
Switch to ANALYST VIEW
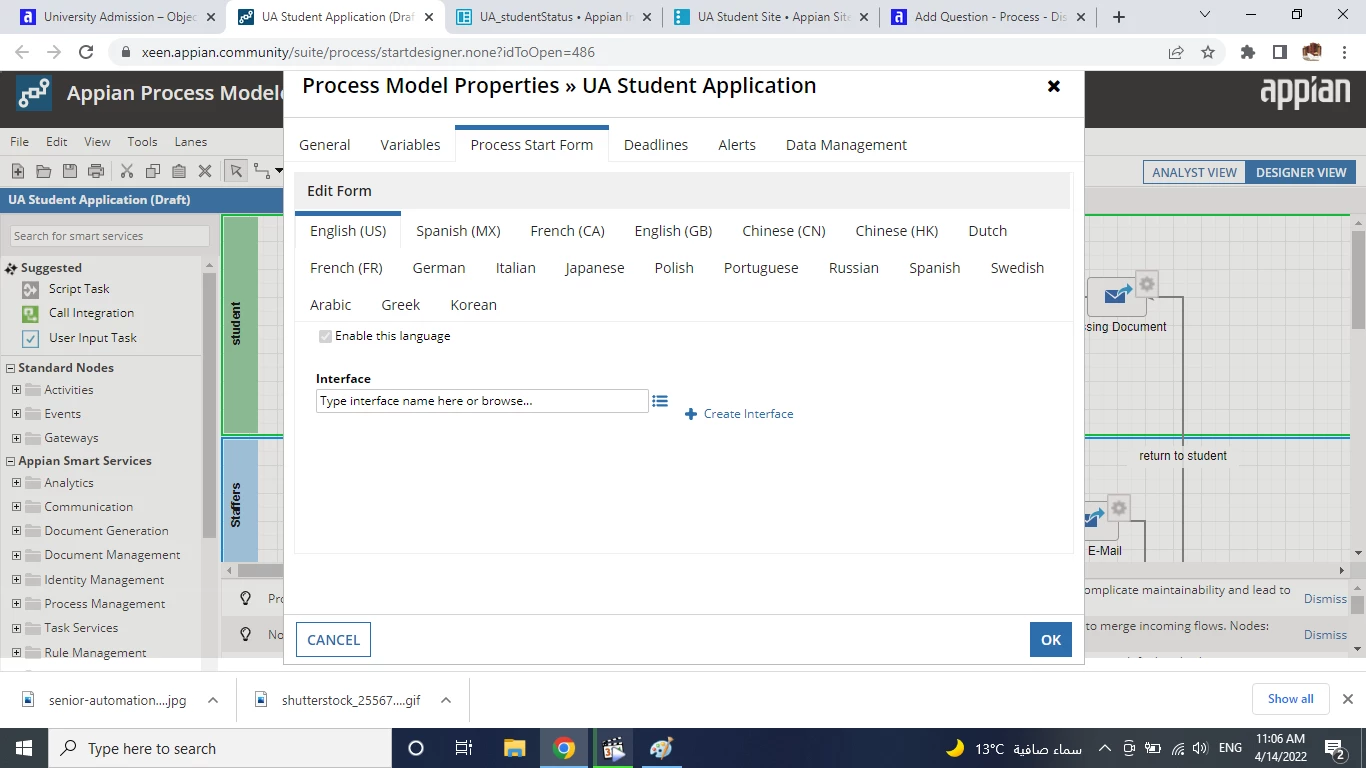pyautogui.click(x=1194, y=172)
